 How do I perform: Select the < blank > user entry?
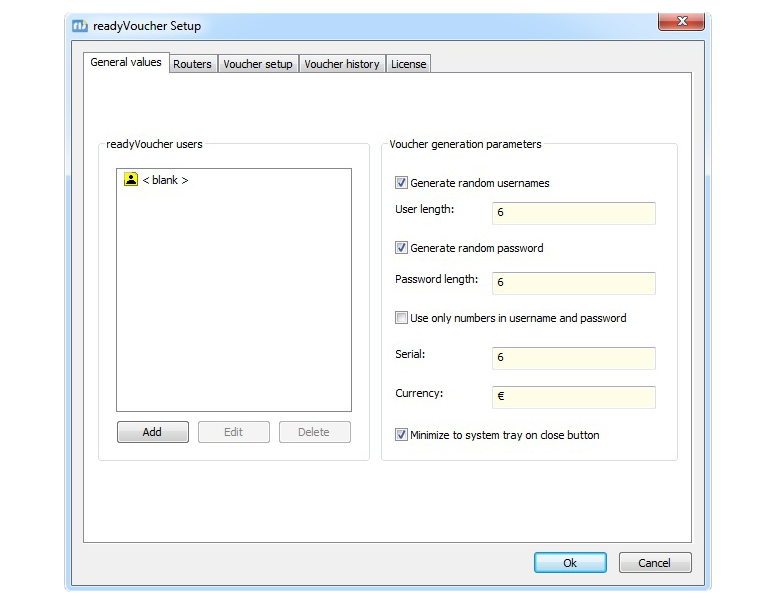pos(165,180)
